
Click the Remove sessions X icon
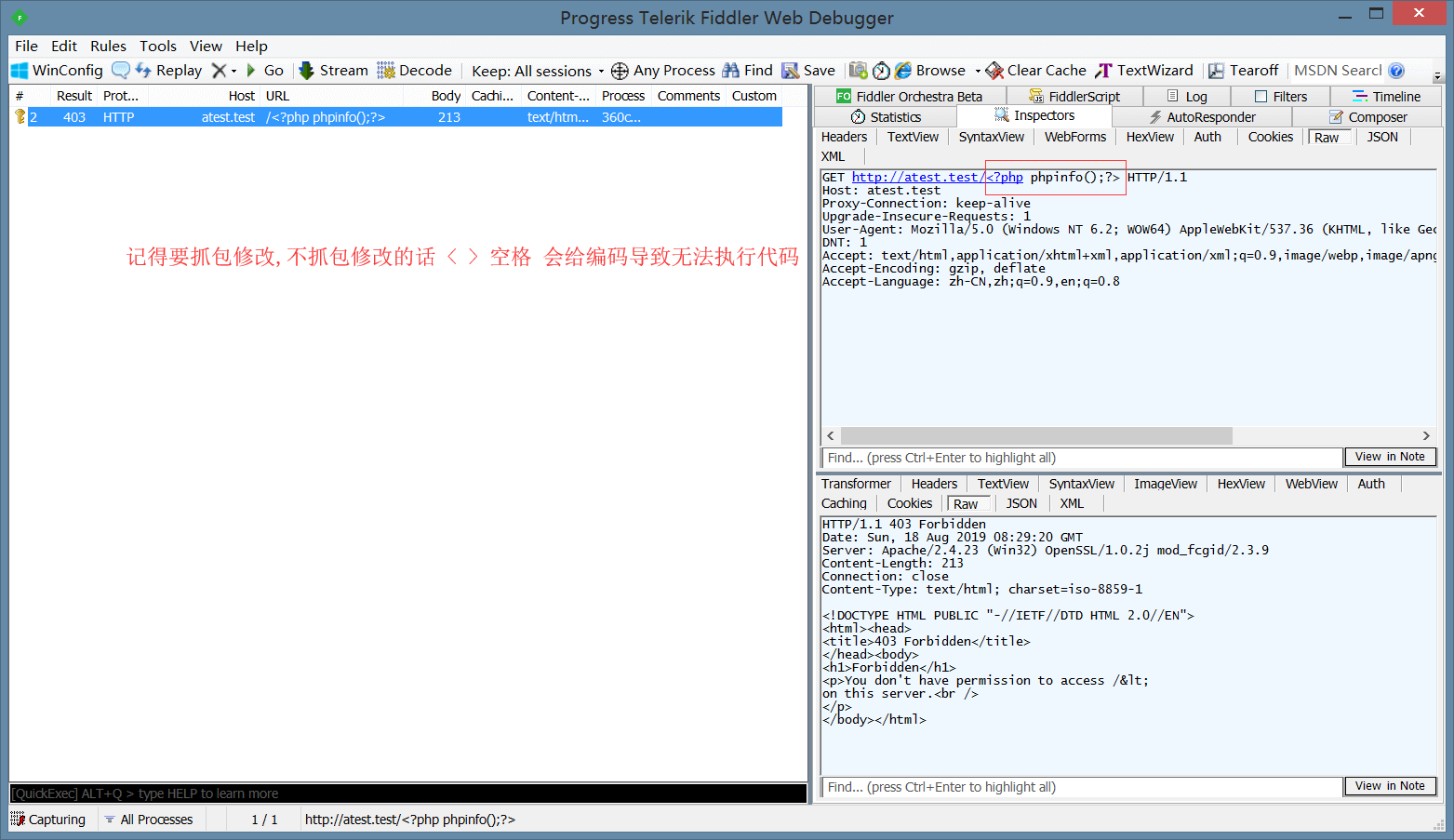(219, 71)
